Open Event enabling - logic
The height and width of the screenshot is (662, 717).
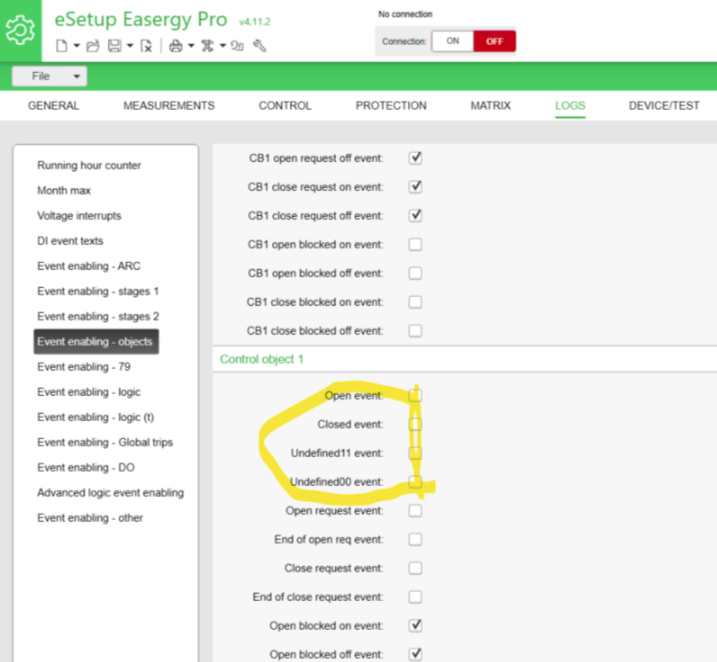pos(89,392)
